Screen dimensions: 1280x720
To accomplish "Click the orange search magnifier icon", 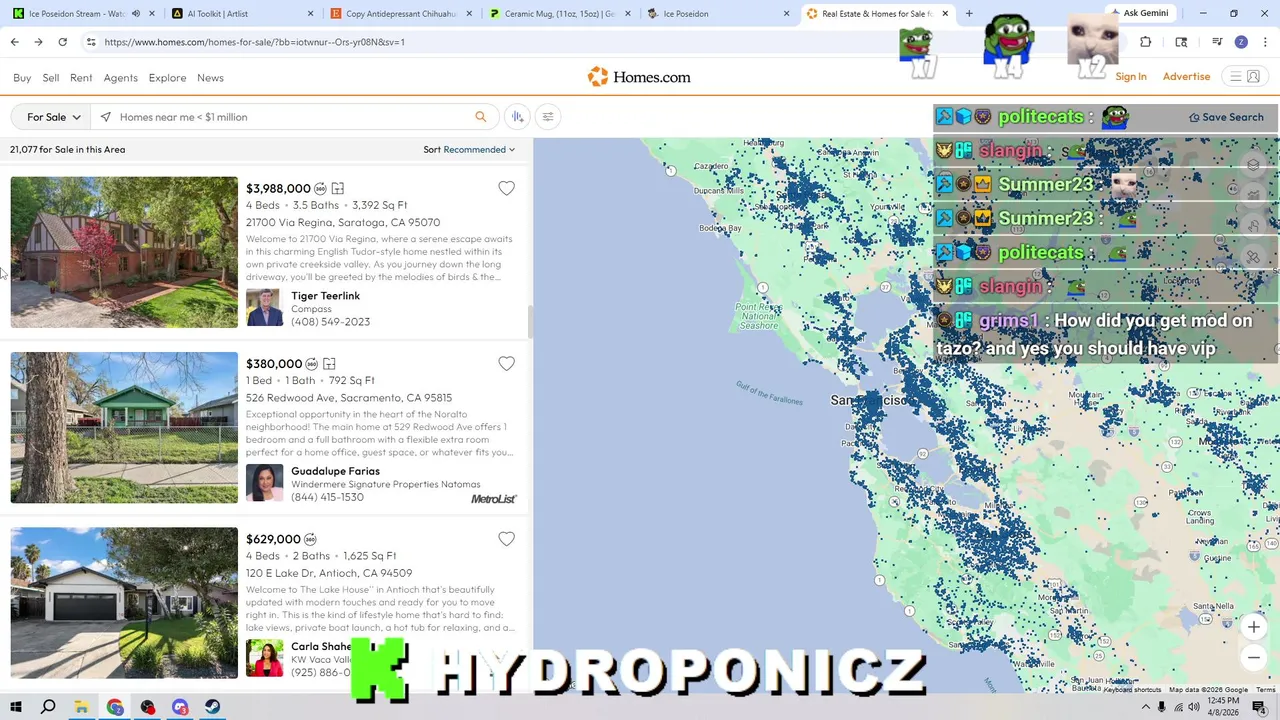I will click(480, 117).
